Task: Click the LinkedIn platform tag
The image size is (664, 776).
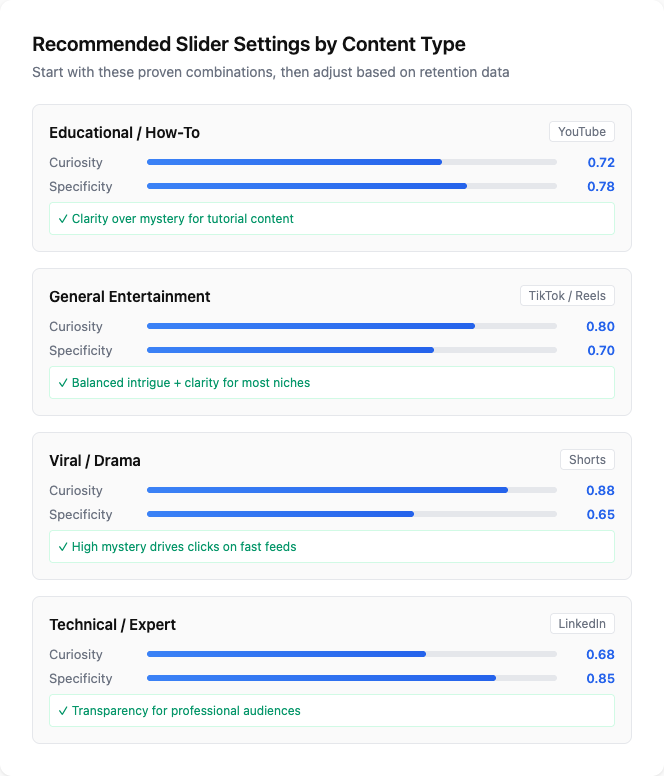Action: tap(582, 624)
